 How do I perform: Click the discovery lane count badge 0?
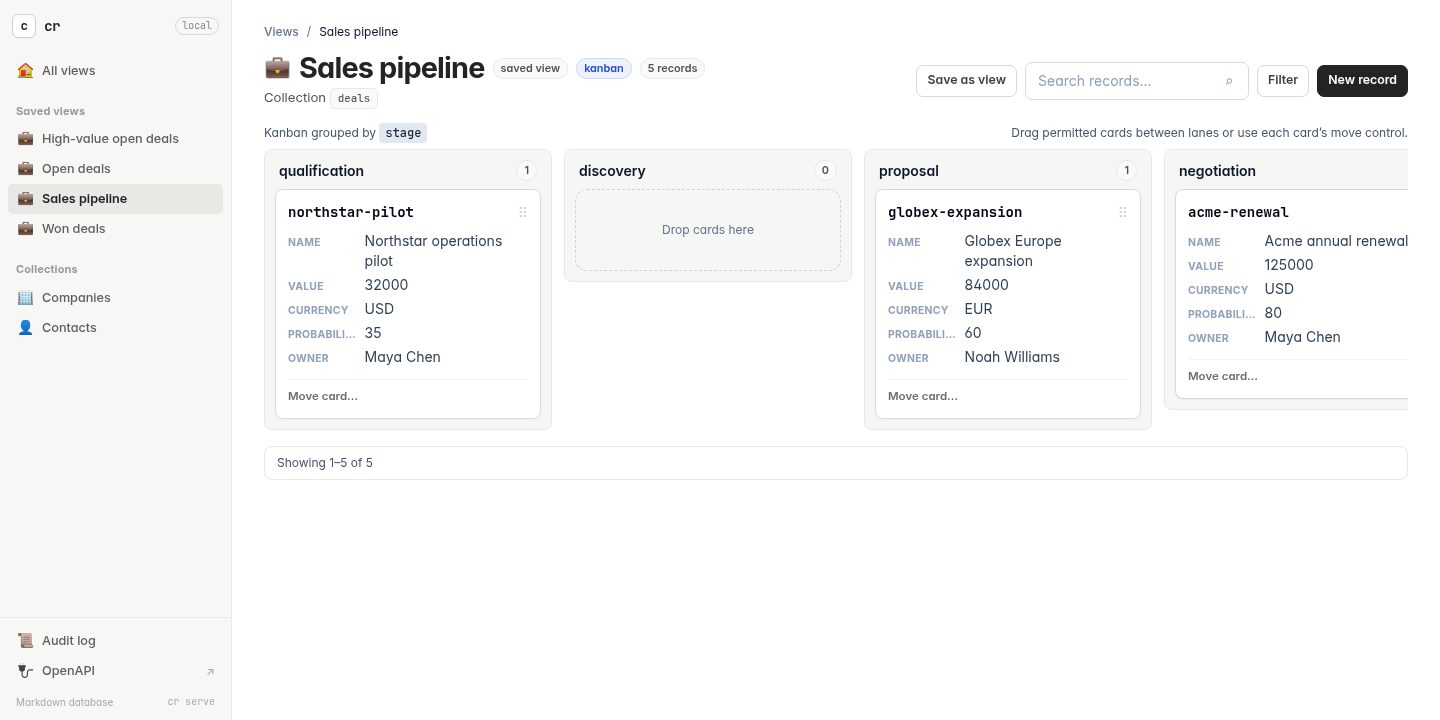point(825,171)
